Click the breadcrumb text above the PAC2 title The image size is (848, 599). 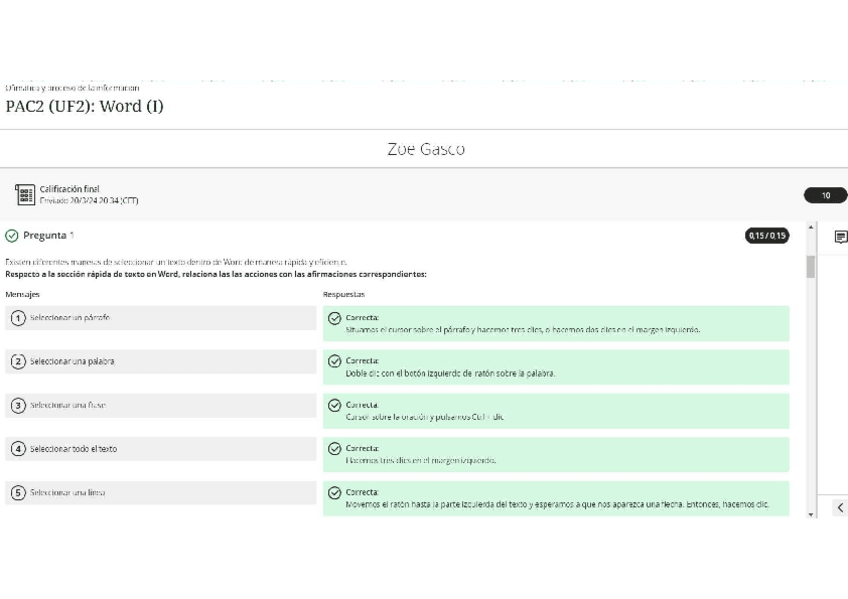click(72, 88)
